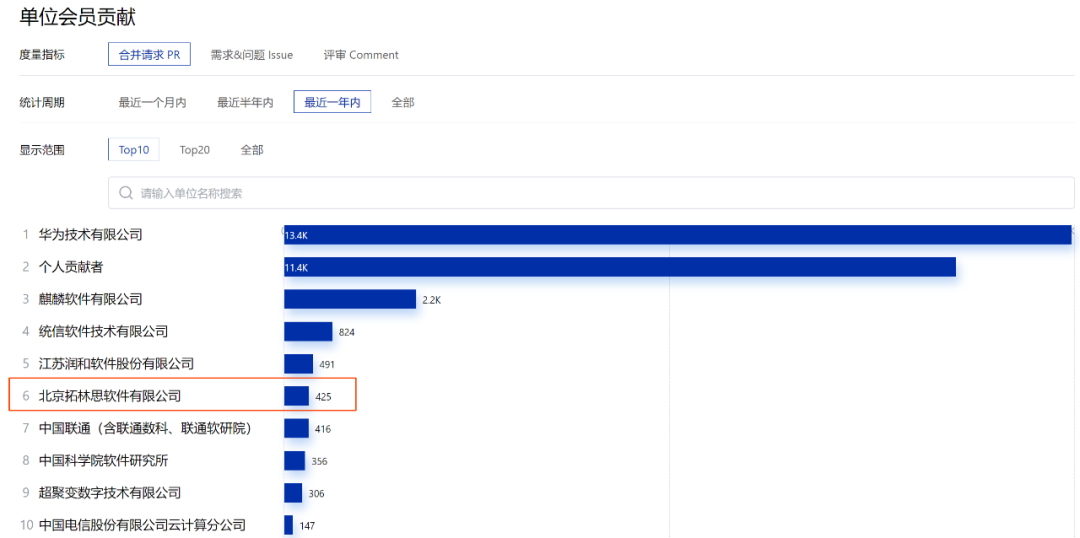1080x538 pixels.
Task: Click 中国电信股份有限公司云计算分公司 row label
Action: pyautogui.click(x=142, y=525)
